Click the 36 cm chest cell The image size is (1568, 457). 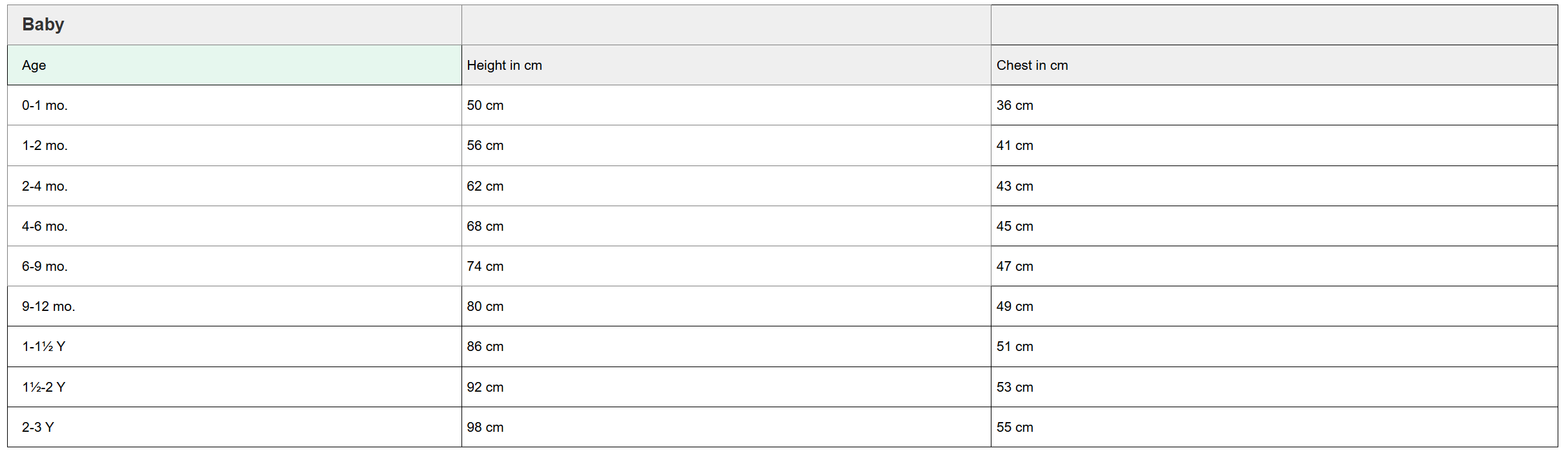[x=1014, y=105]
